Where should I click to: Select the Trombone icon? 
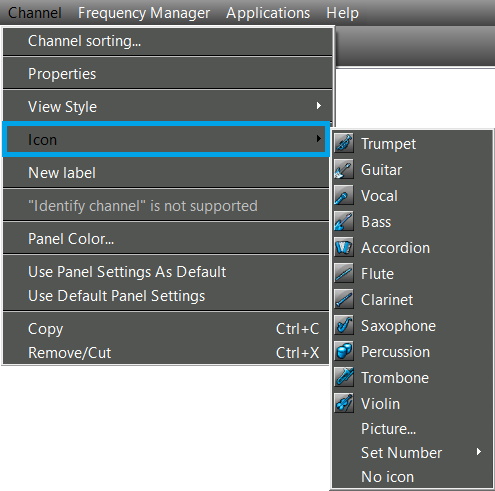[x=344, y=378]
